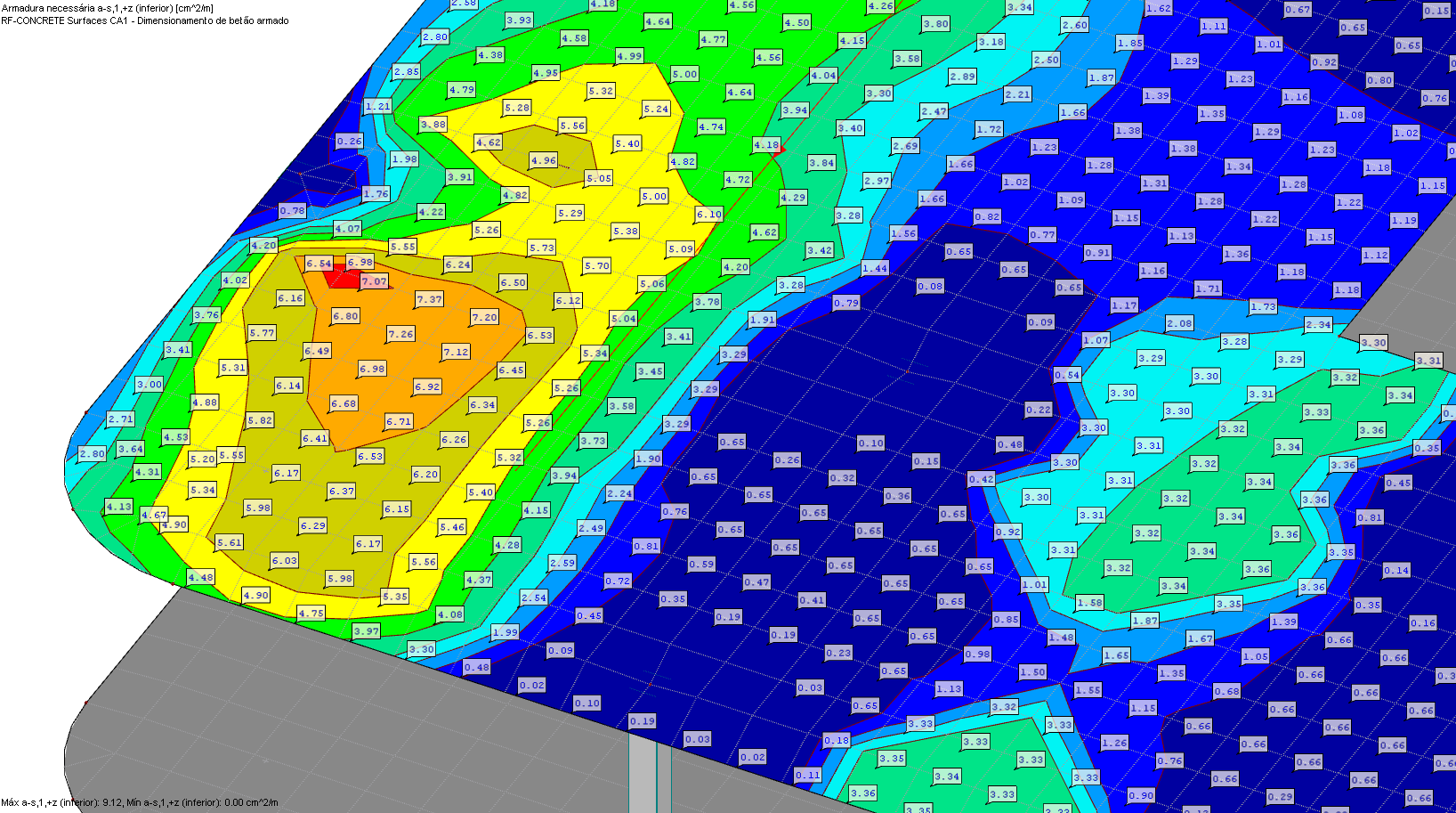The height and width of the screenshot is (813, 1456).
Task: Click the 3.97 value label
Action: coord(368,630)
